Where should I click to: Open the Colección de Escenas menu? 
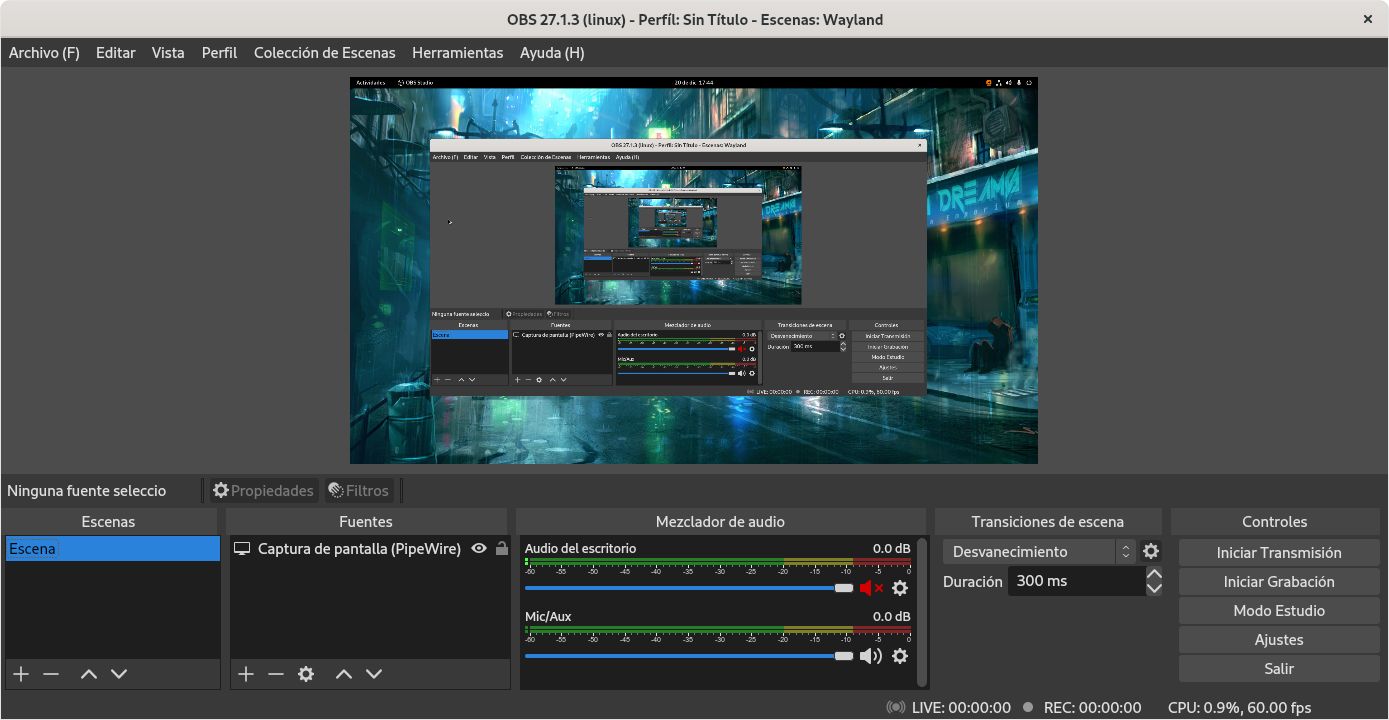(325, 53)
